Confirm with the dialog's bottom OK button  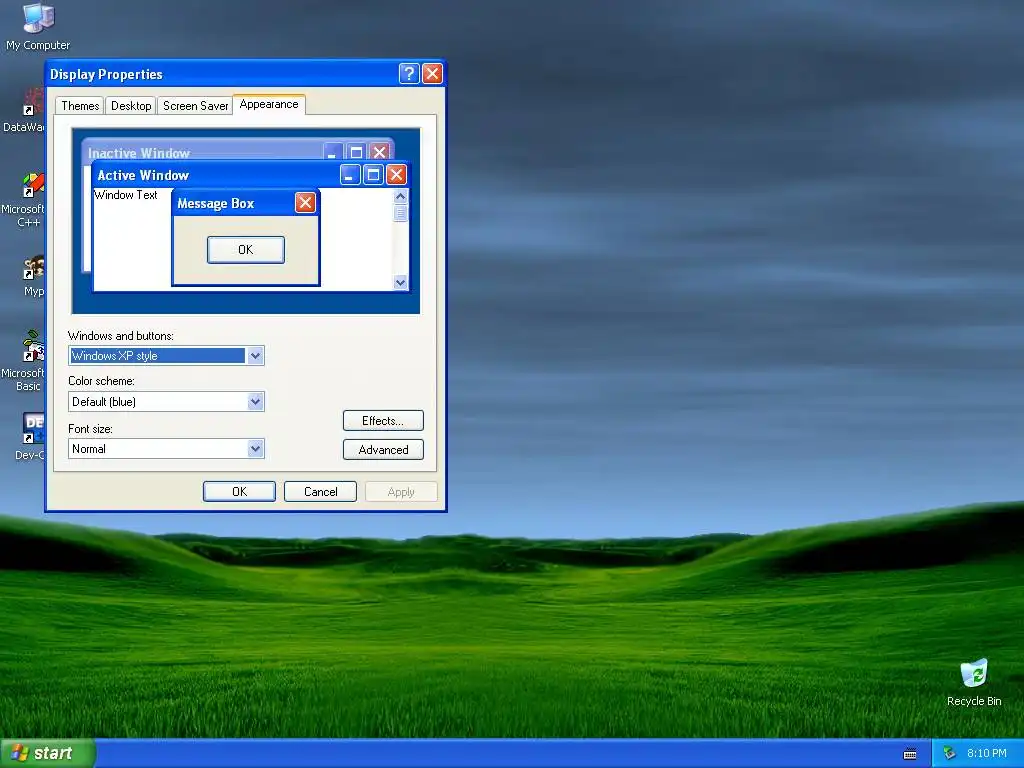coord(239,492)
